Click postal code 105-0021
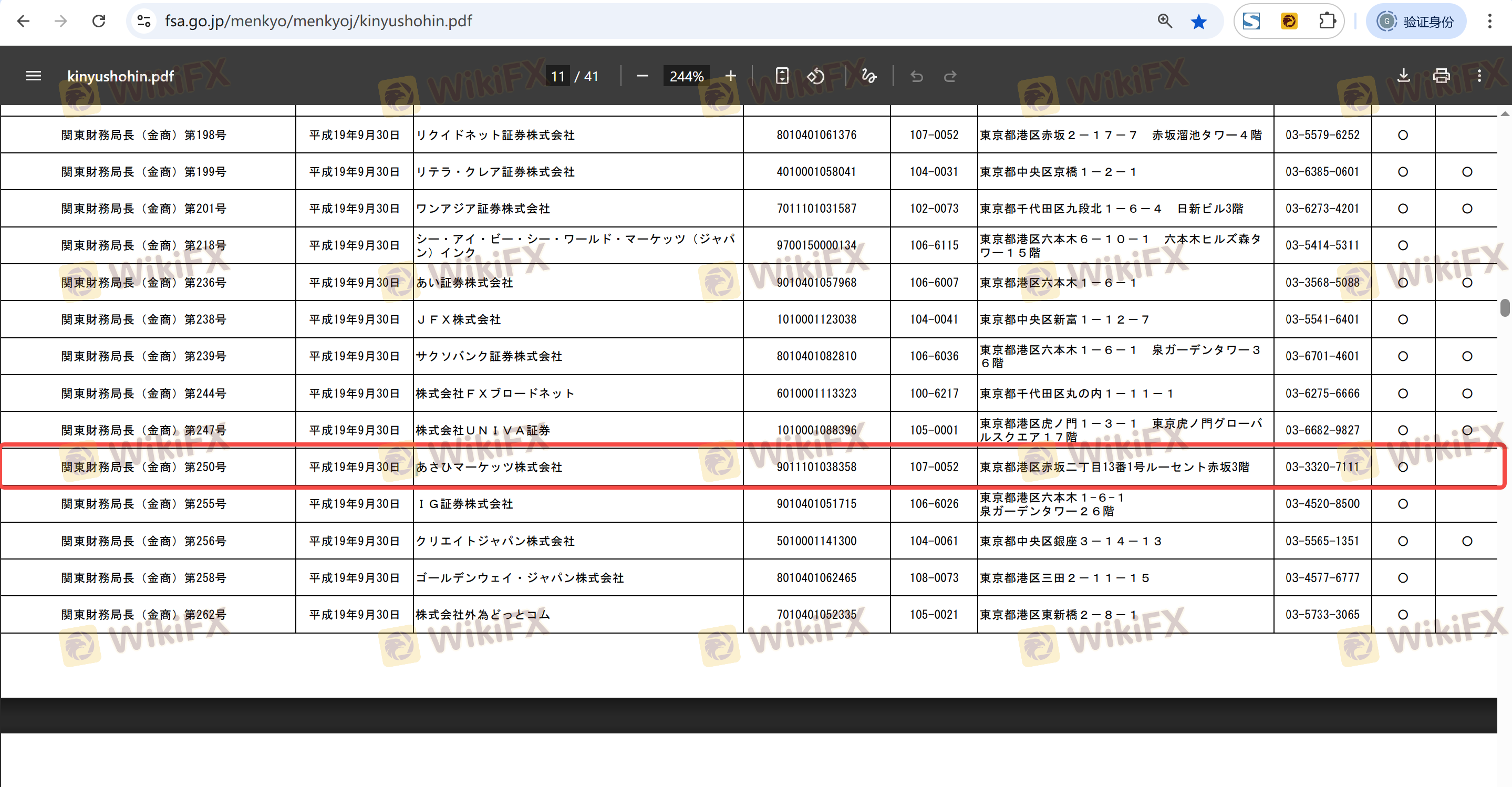The width and height of the screenshot is (1512, 787). (x=934, y=615)
